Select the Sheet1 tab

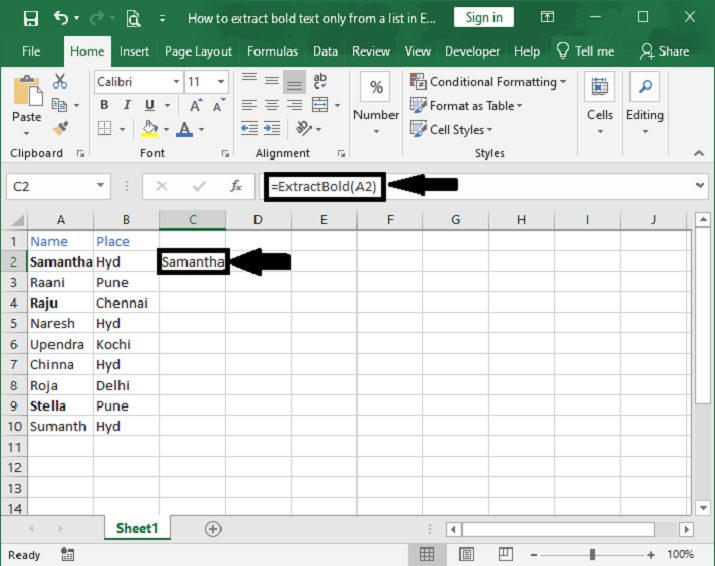(137, 528)
